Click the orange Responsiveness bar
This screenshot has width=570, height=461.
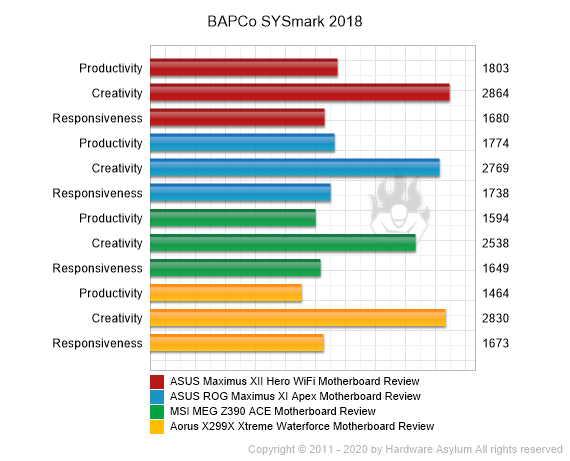pos(237,343)
